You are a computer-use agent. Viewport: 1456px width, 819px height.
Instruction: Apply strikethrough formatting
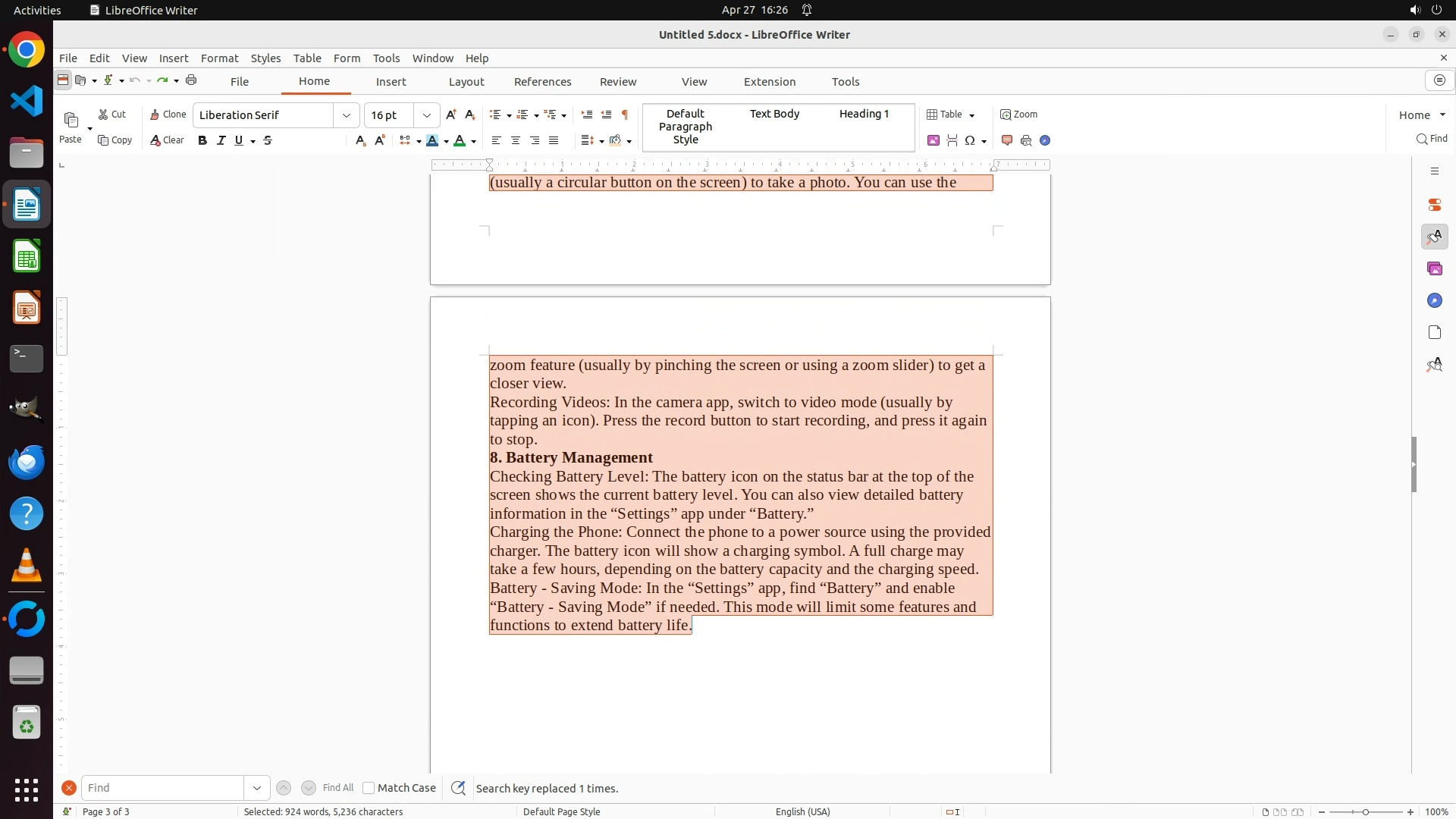coord(268,140)
